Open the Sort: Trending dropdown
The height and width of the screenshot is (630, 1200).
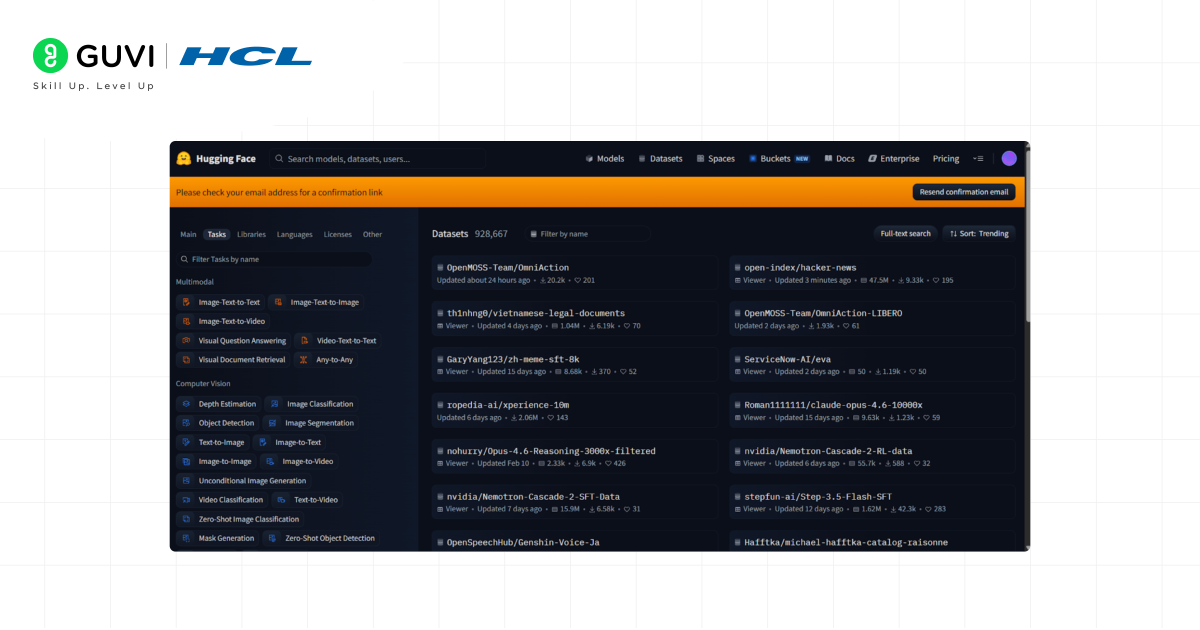point(979,234)
